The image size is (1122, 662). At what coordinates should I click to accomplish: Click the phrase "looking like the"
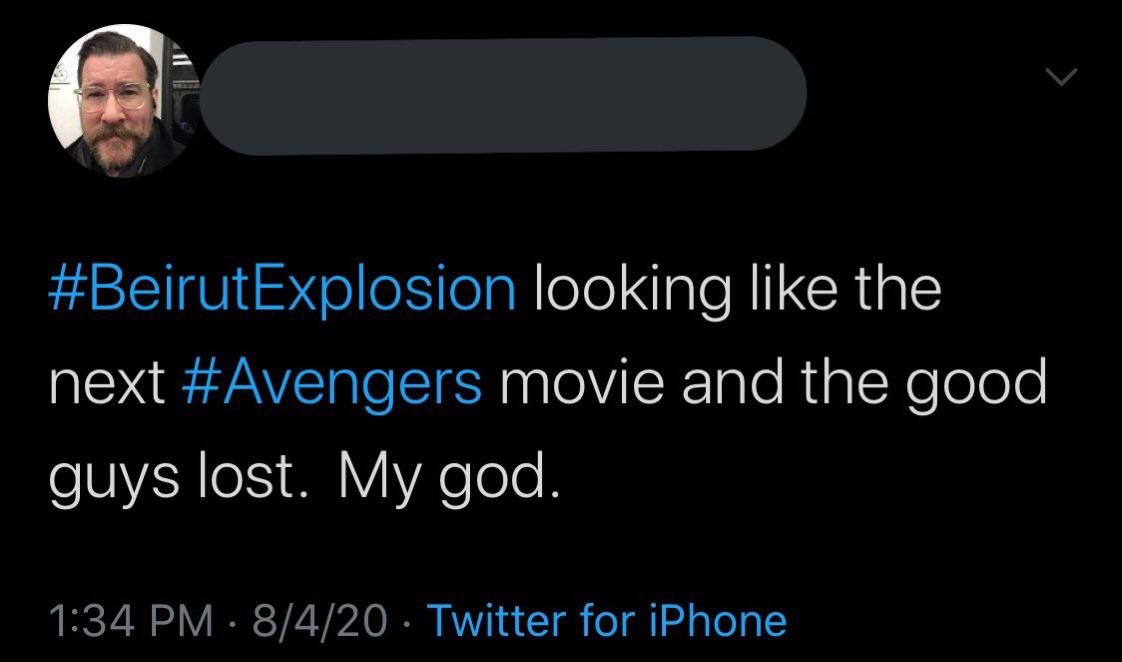730,290
